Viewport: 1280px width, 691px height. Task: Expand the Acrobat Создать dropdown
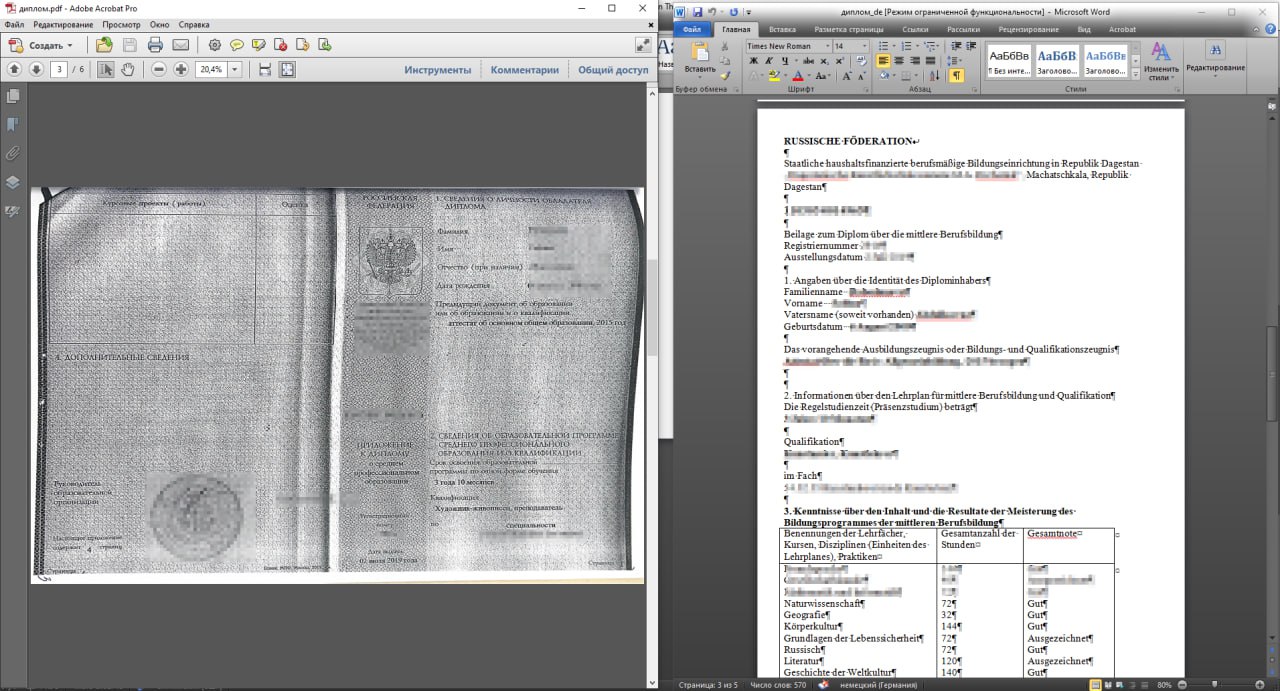pyautogui.click(x=70, y=46)
